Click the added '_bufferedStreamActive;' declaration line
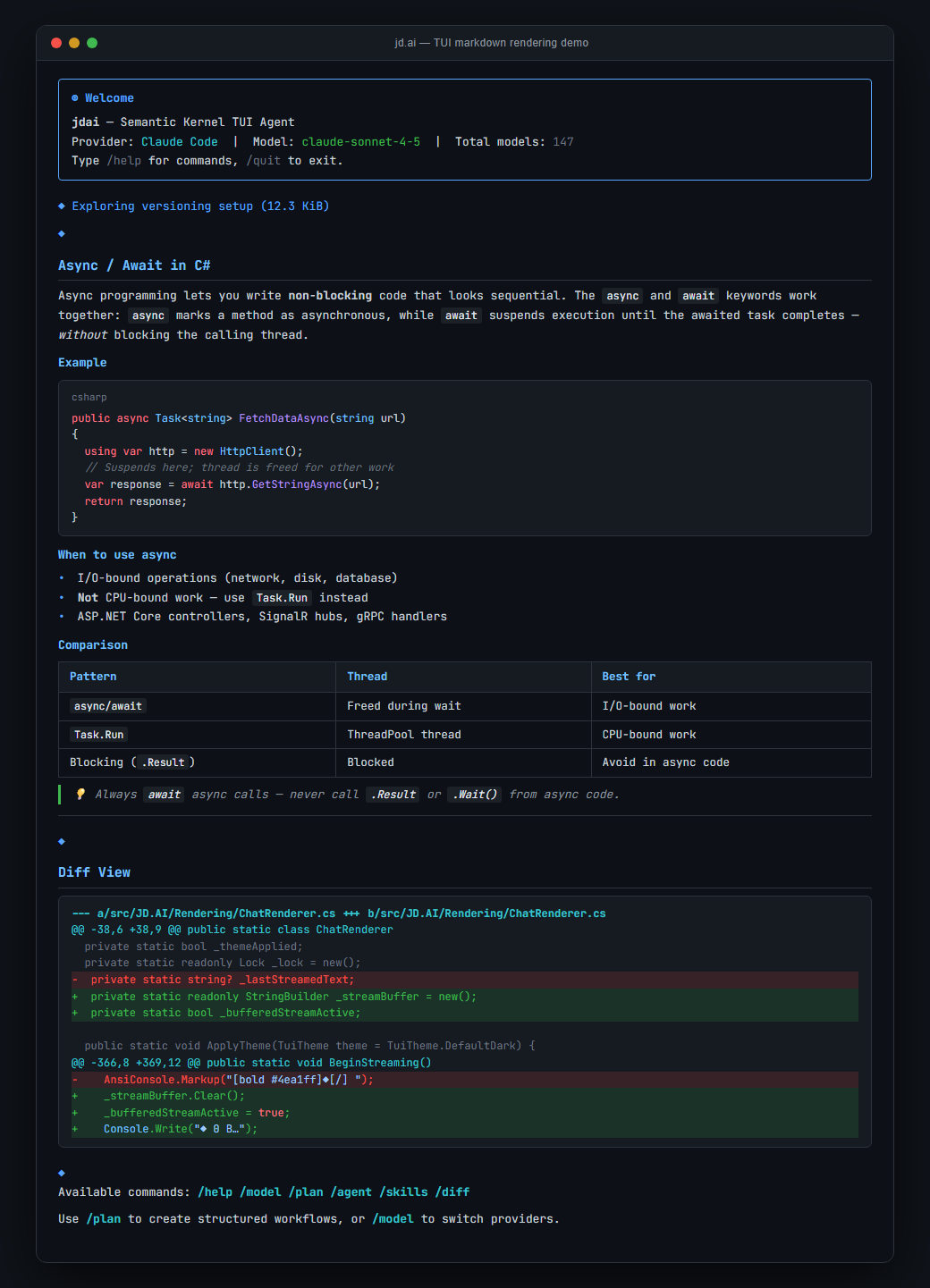 tap(465, 1013)
